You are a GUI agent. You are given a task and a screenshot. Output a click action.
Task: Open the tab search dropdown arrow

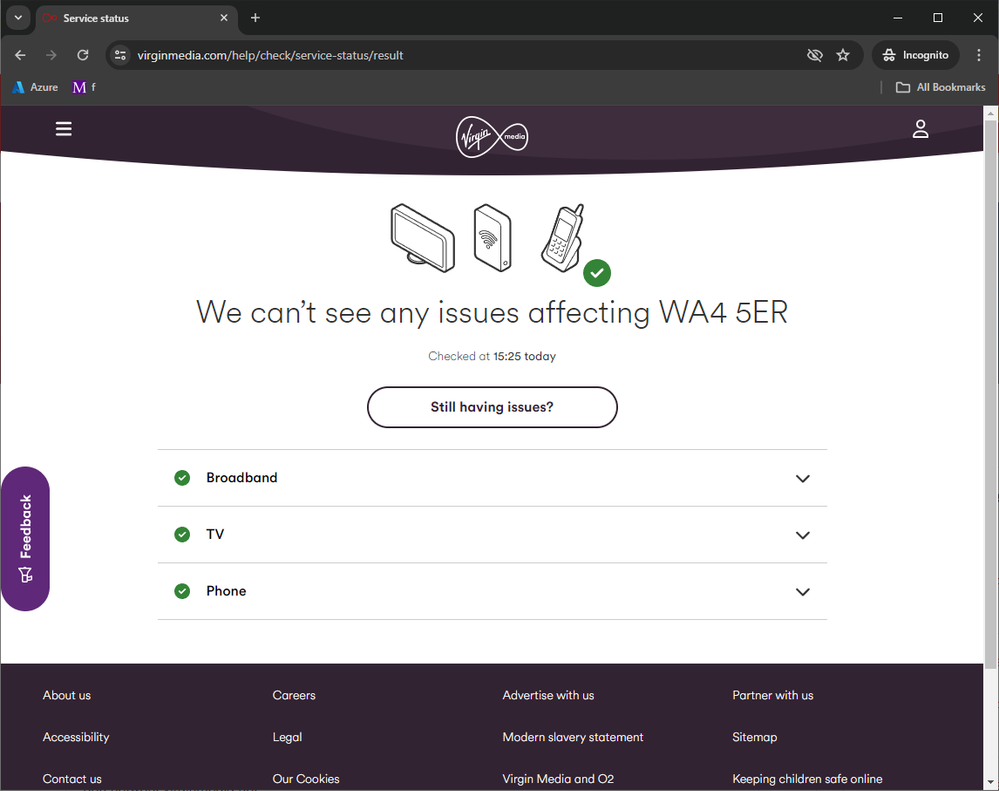pyautogui.click(x=18, y=18)
